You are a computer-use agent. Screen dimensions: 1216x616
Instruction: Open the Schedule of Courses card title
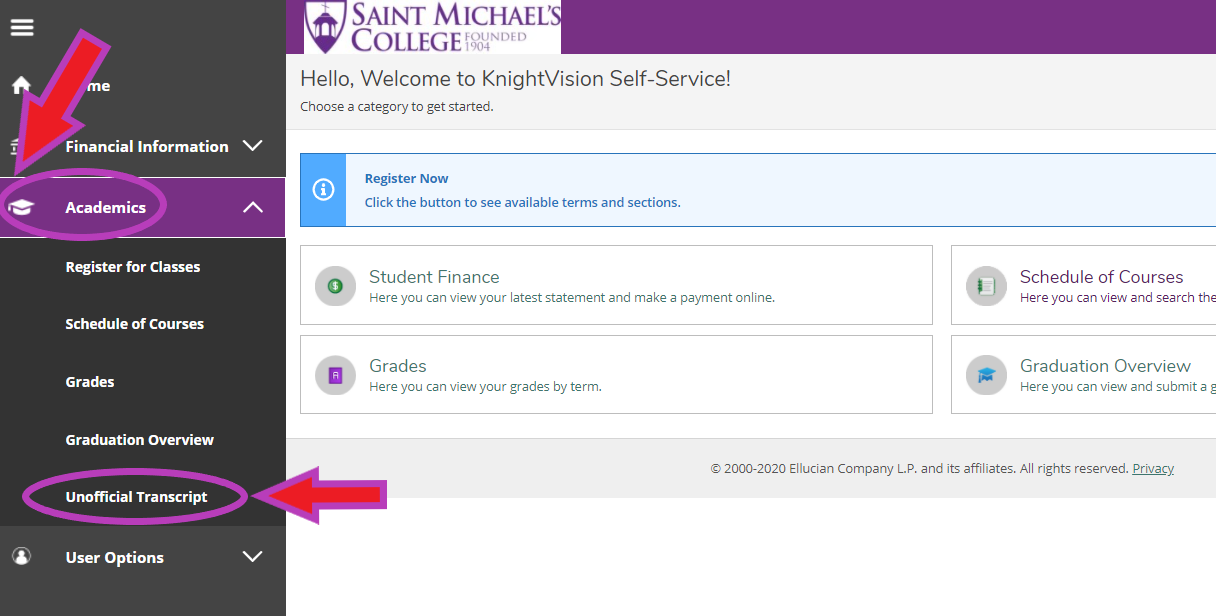pos(1102,277)
